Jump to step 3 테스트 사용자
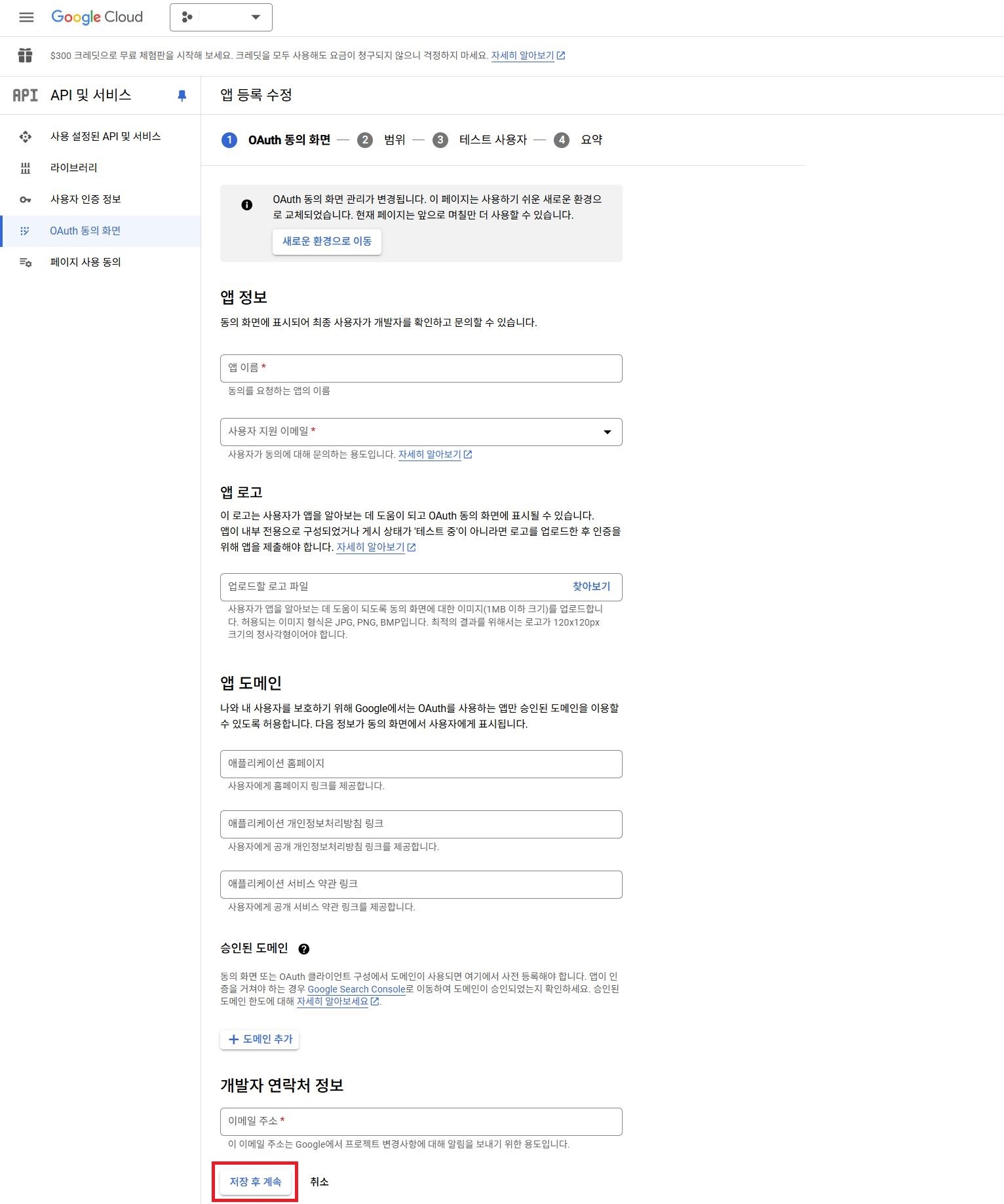Viewport: 1004px width, 1204px height. 480,140
